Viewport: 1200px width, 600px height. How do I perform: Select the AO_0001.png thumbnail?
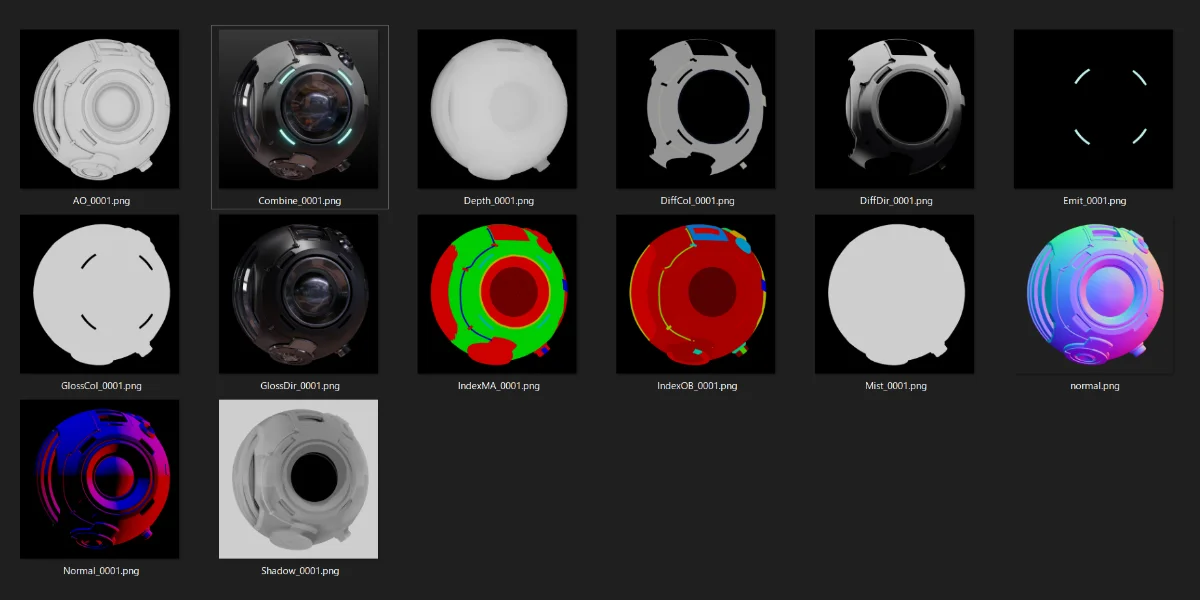[99, 108]
